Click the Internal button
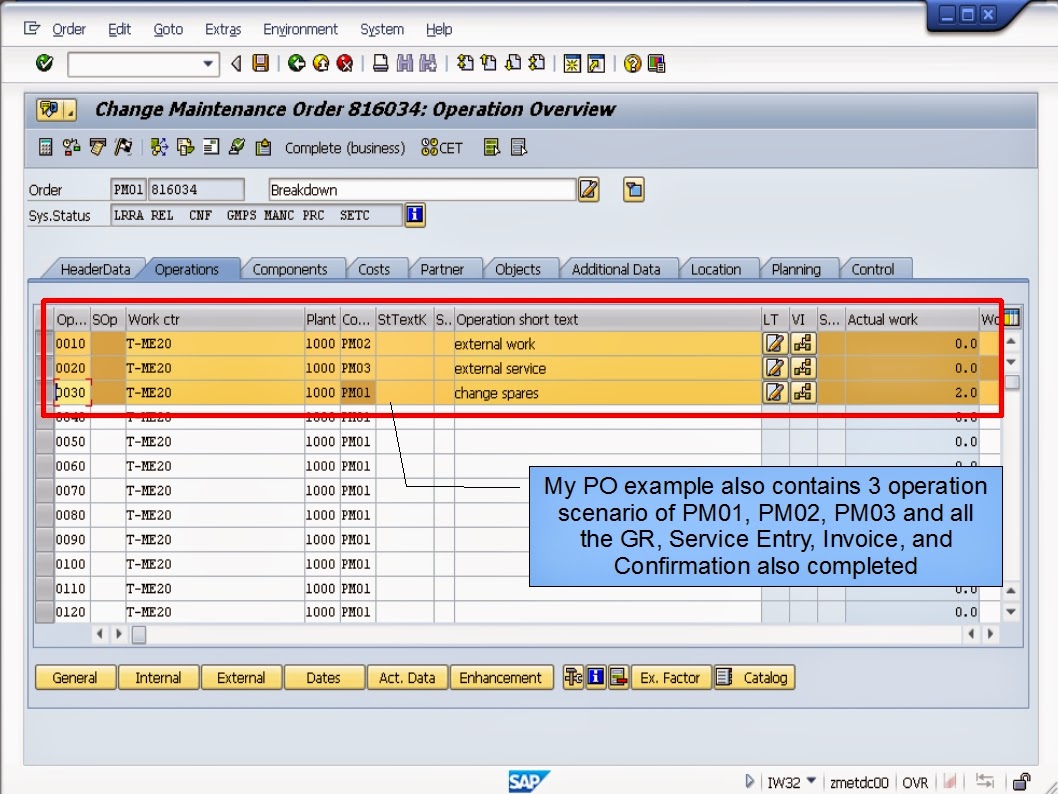 click(158, 677)
